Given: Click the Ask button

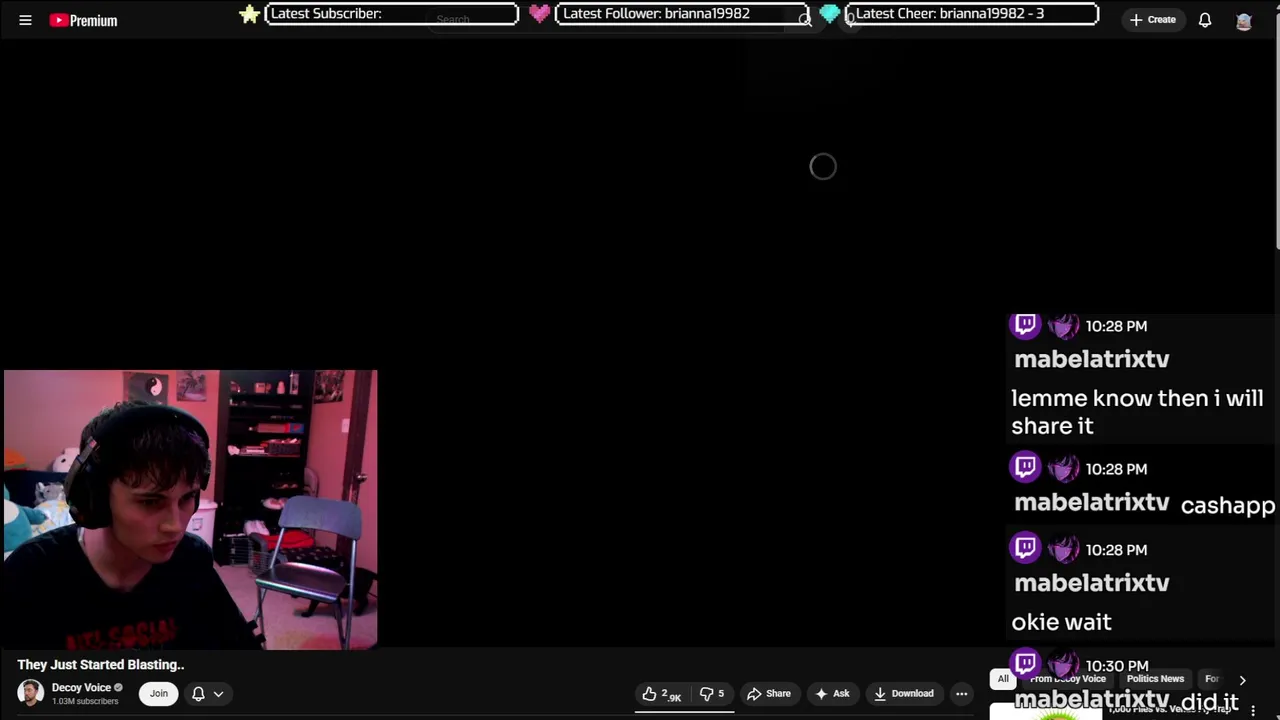Looking at the screenshot, I should click(832, 694).
